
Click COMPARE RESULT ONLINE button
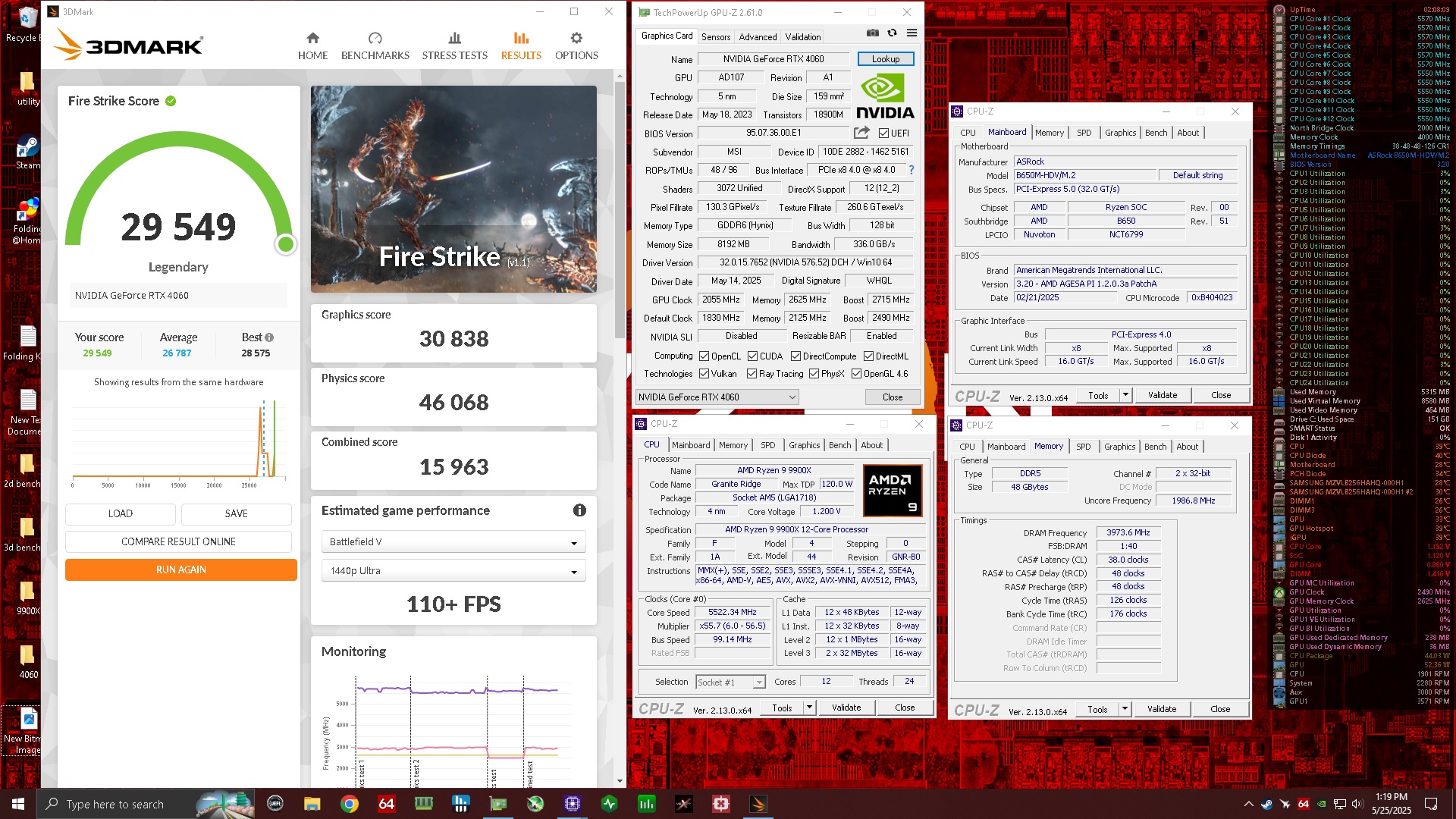tap(178, 541)
